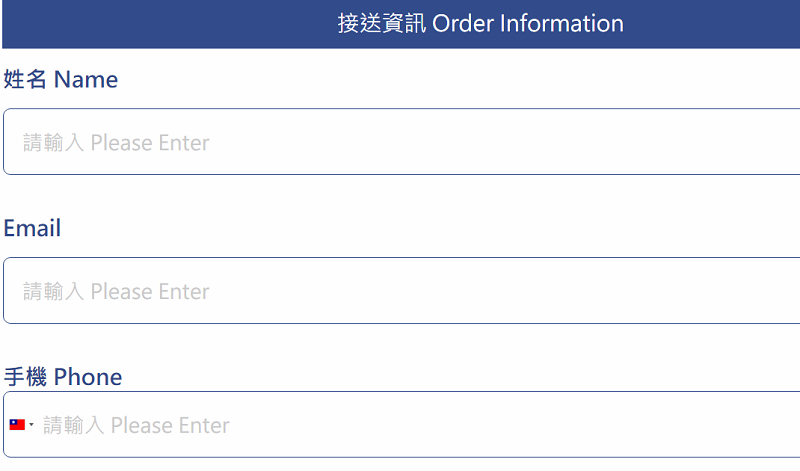
Task: Open the country selector beside the phone input
Action: 22,425
